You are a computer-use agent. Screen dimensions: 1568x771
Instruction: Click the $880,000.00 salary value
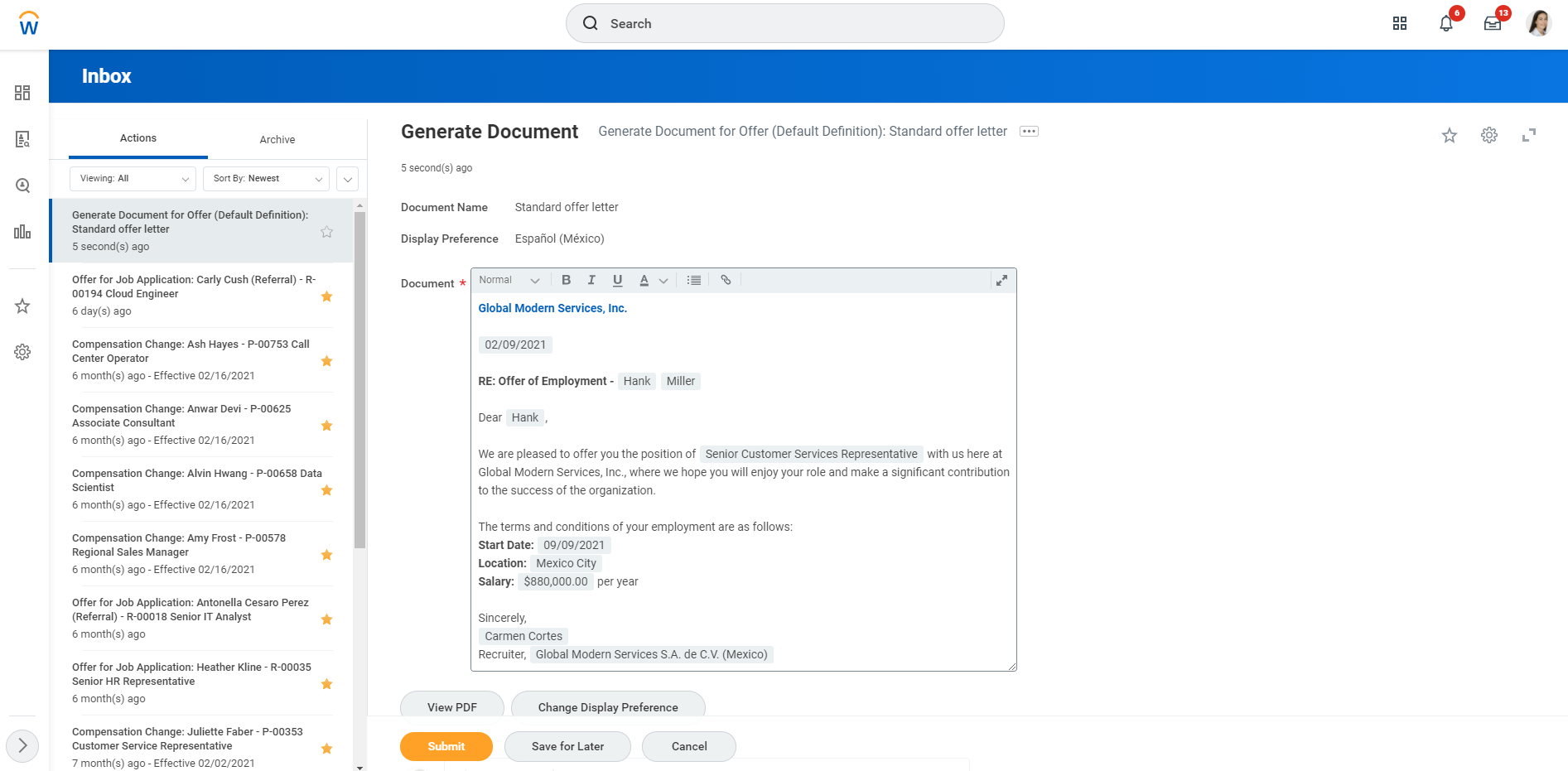(556, 581)
